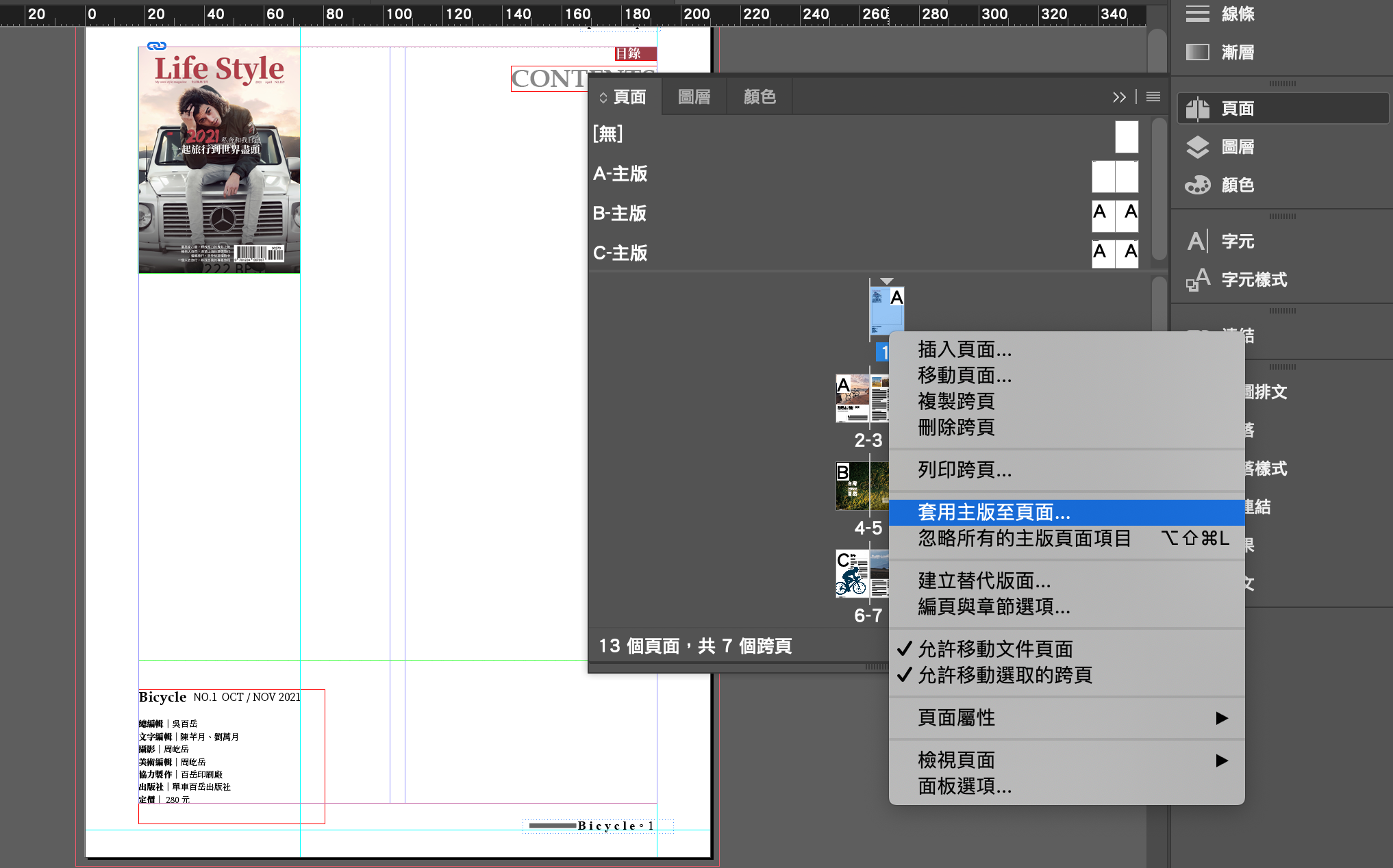Switch to the 顏色 tab in the panel

(760, 97)
